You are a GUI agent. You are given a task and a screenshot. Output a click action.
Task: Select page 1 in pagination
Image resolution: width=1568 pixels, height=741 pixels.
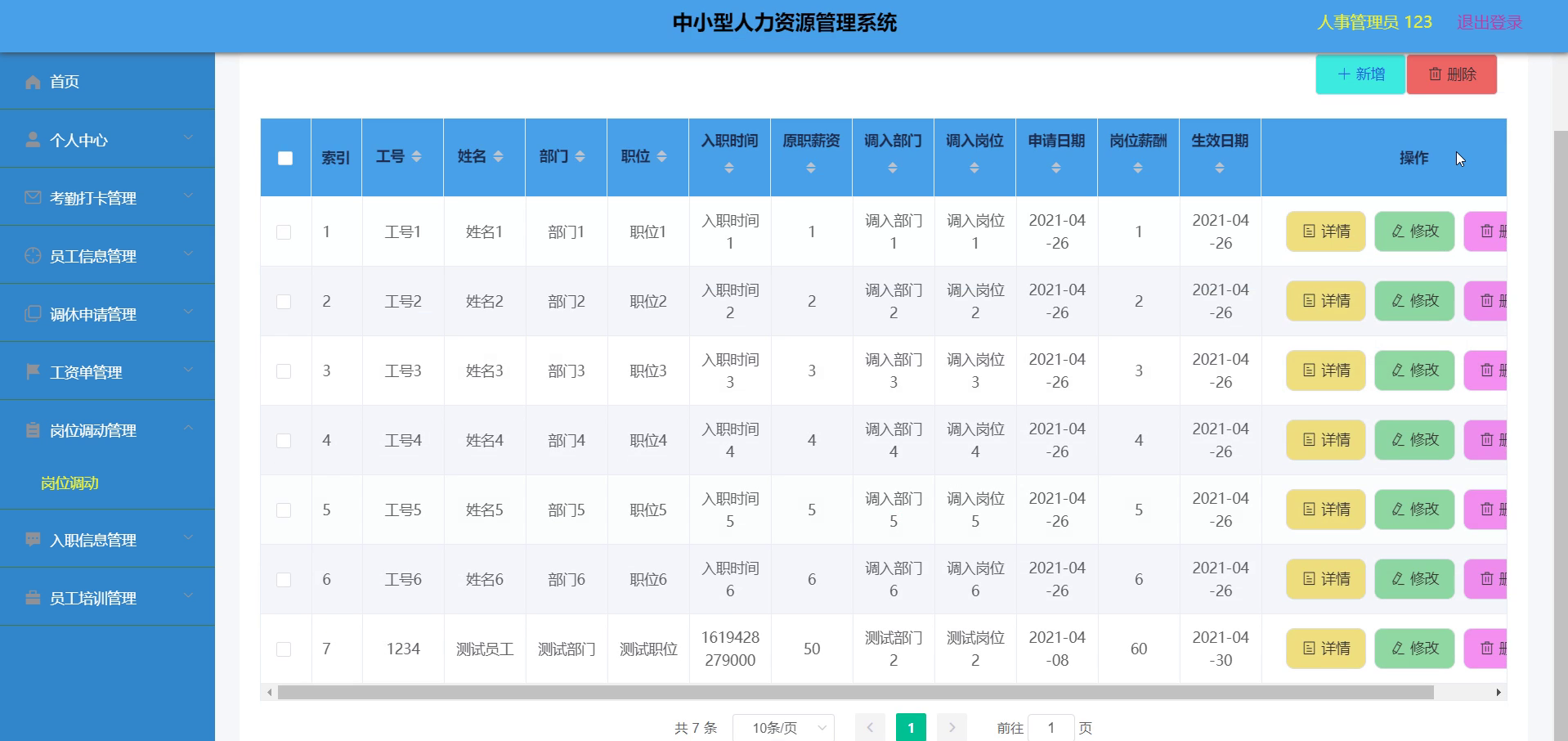click(x=911, y=727)
